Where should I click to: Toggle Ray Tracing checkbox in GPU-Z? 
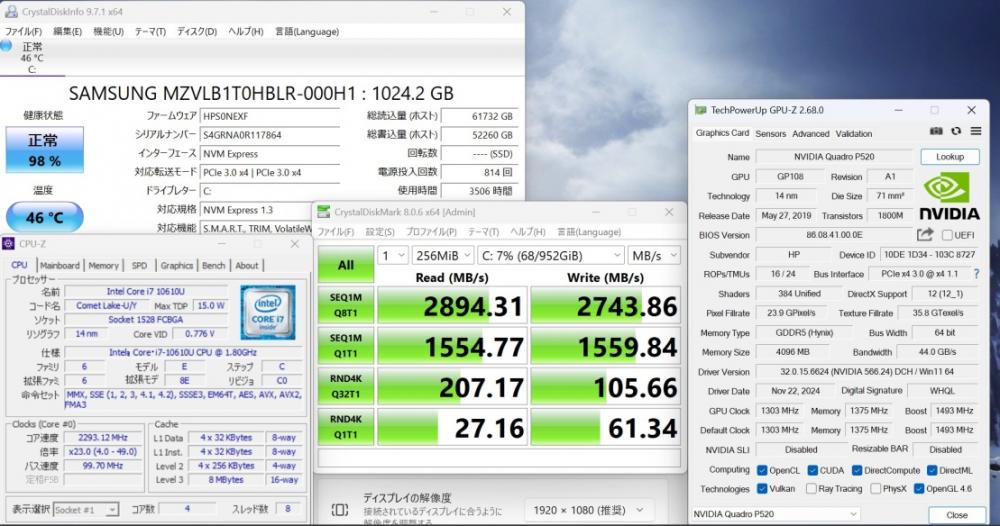pyautogui.click(x=811, y=489)
